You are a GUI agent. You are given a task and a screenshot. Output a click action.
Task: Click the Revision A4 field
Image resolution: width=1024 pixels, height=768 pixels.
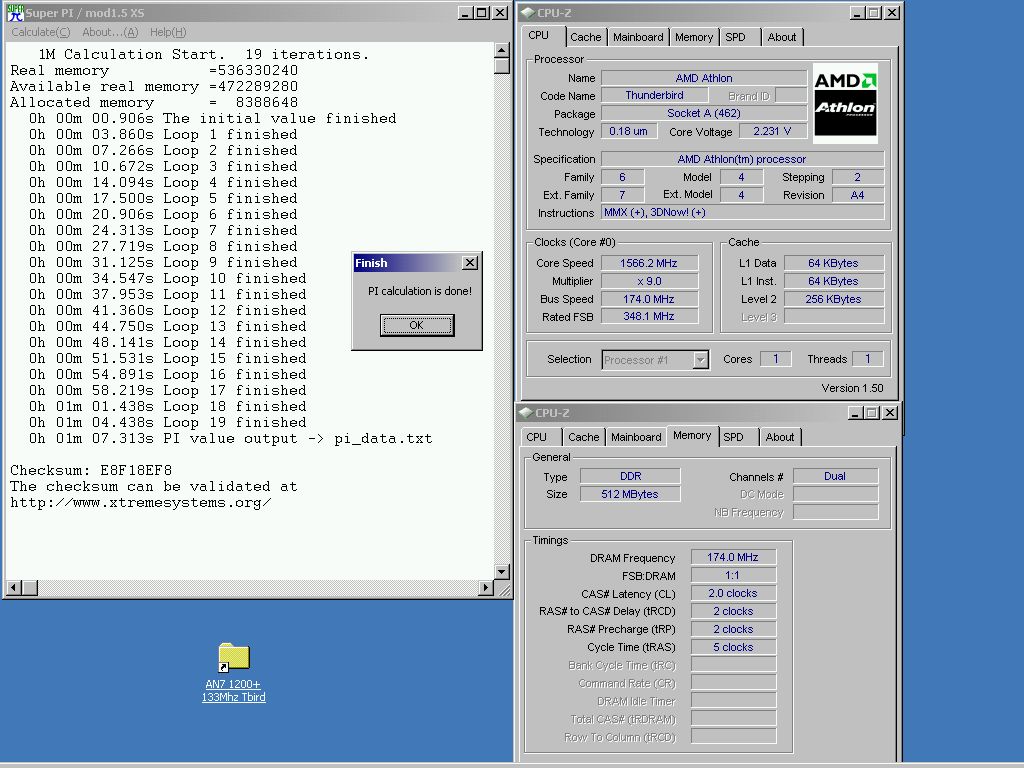[858, 195]
